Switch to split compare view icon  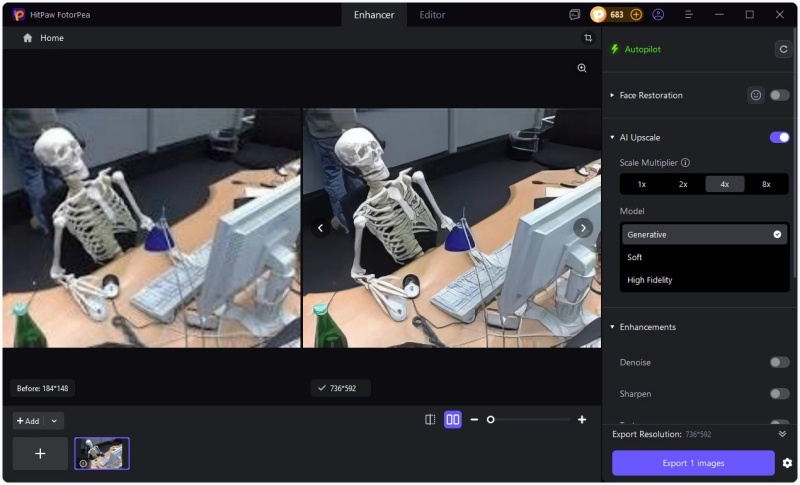[x=430, y=420]
